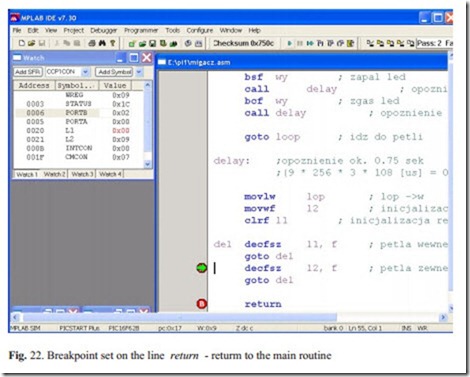
Task: Click the Address column header
Action: (34, 86)
